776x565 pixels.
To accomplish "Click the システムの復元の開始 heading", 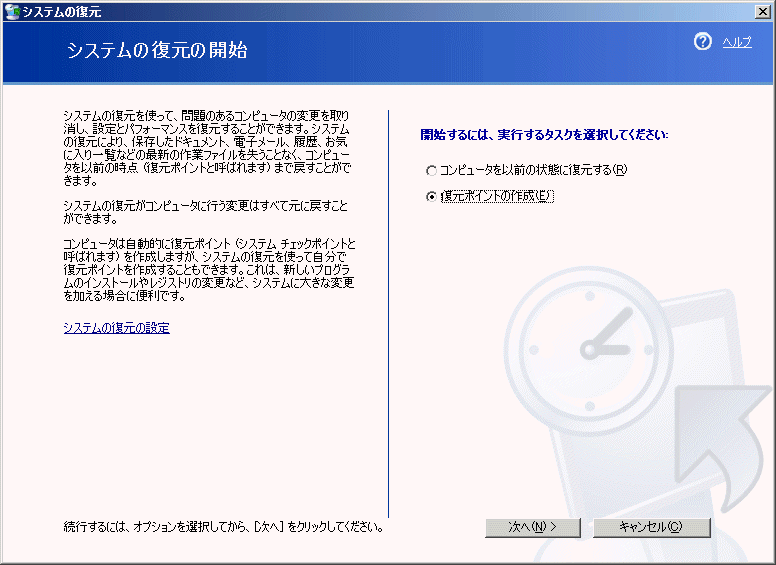I will click(157, 50).
